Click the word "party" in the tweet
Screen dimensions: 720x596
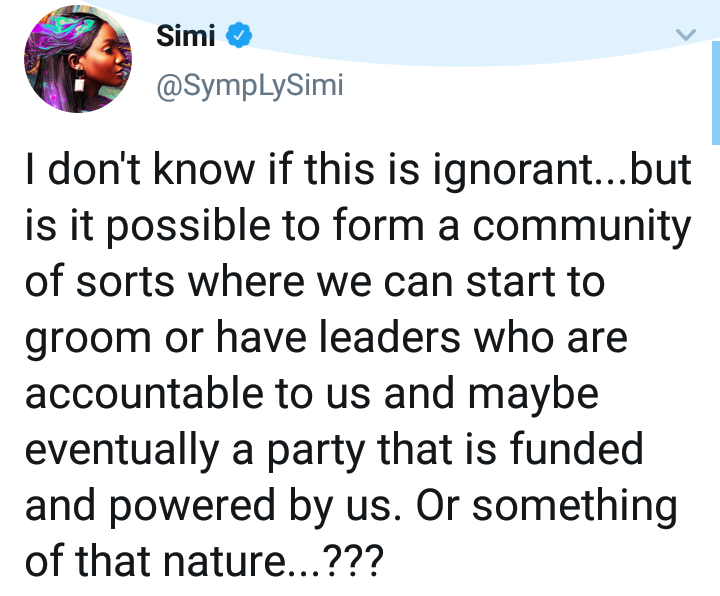click(x=316, y=452)
